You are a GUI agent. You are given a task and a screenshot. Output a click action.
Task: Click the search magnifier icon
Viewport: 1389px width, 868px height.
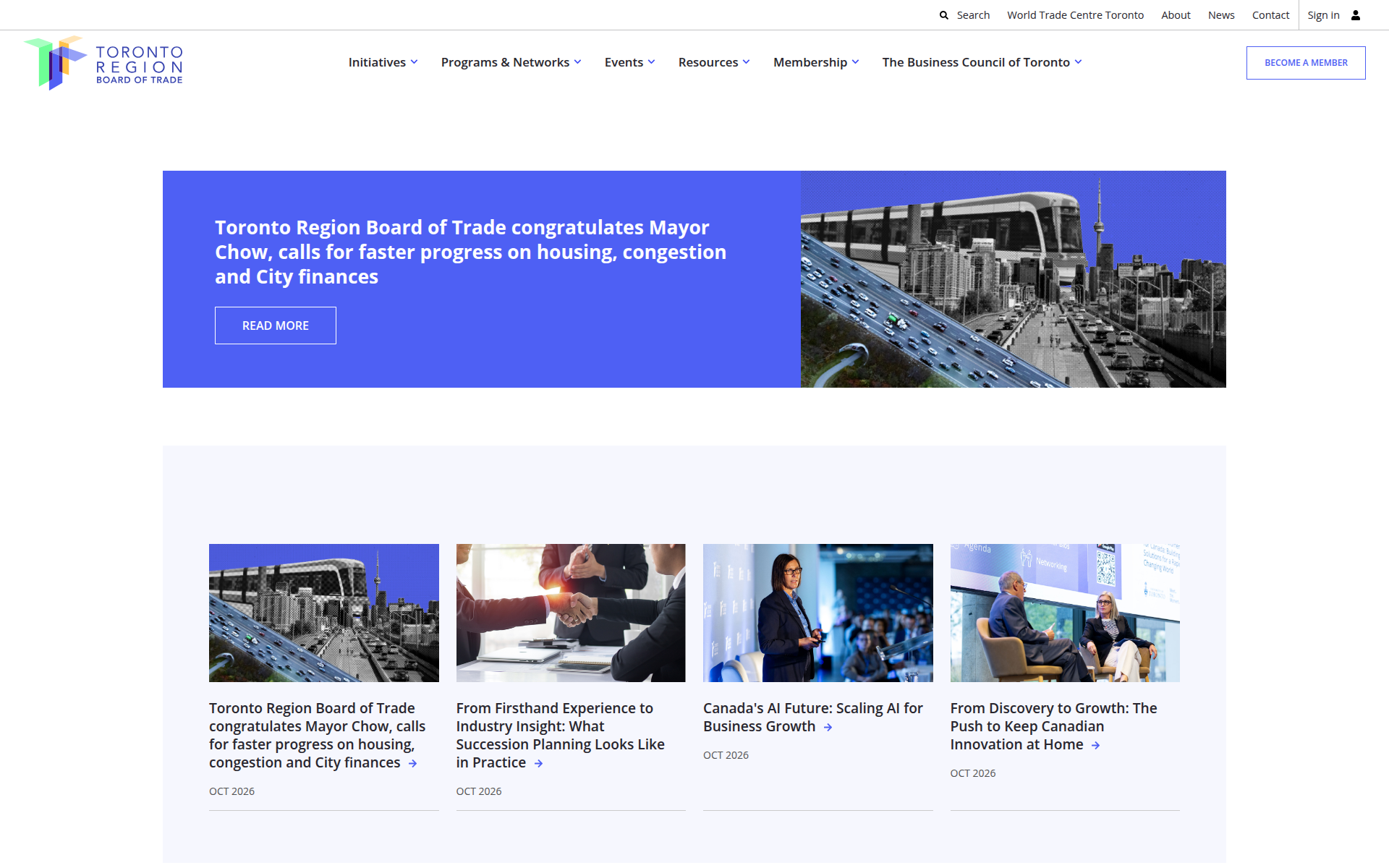pos(944,15)
